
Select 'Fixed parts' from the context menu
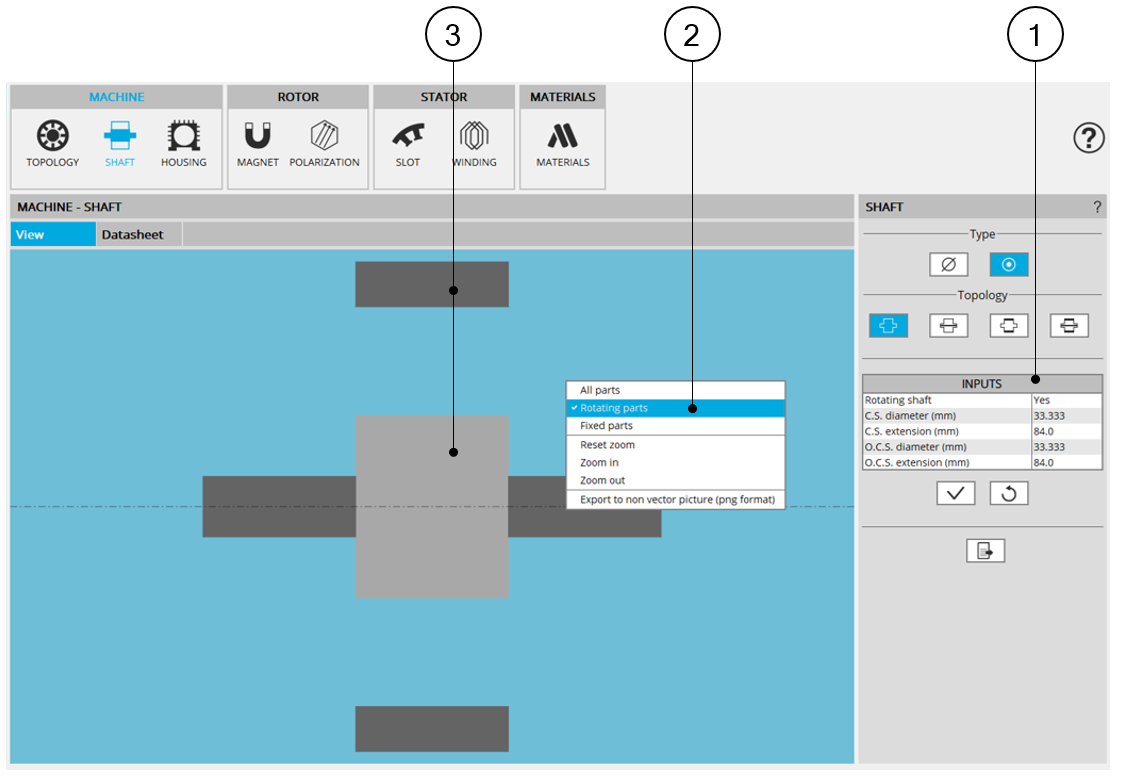pyautogui.click(x=606, y=426)
